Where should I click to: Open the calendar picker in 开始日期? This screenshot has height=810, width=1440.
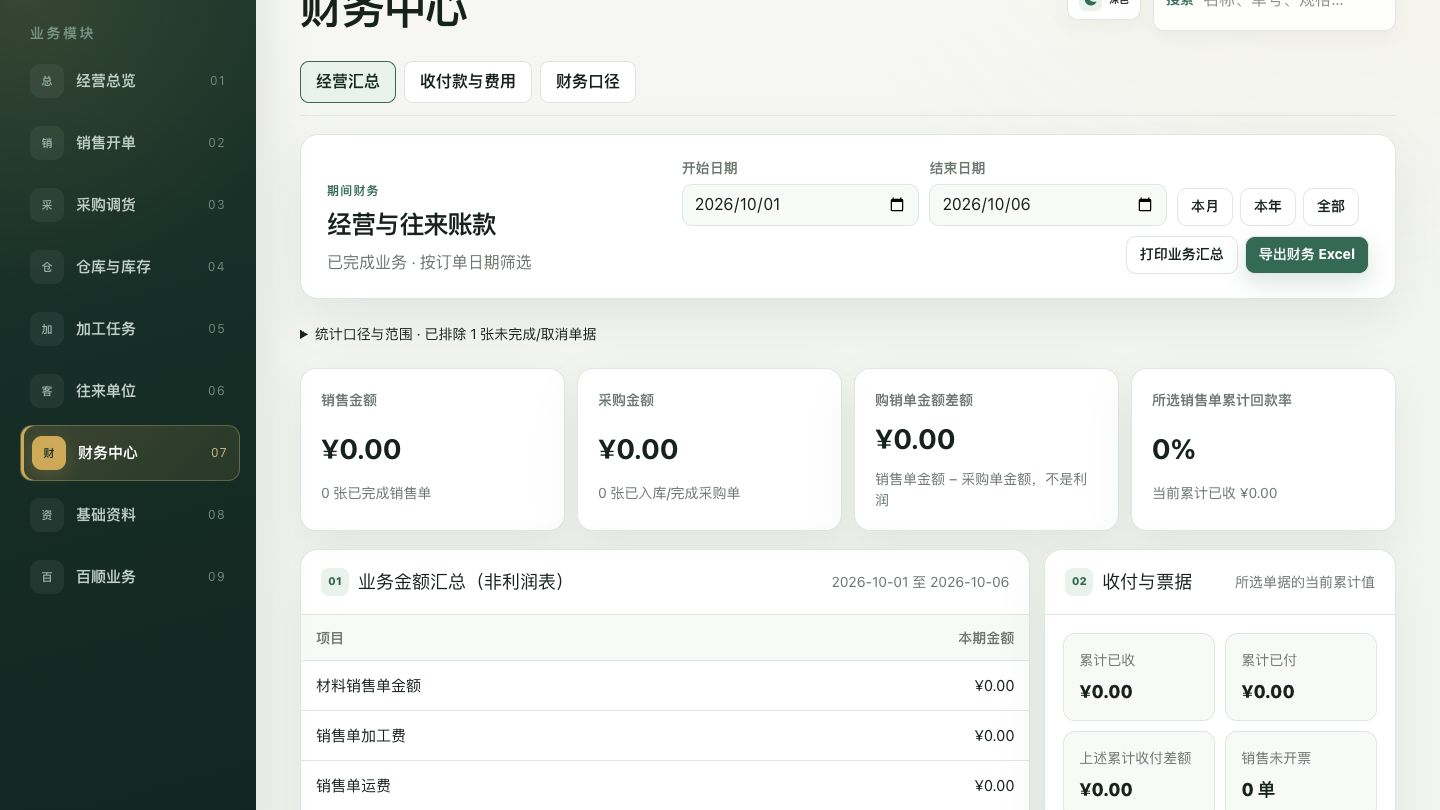pos(897,205)
